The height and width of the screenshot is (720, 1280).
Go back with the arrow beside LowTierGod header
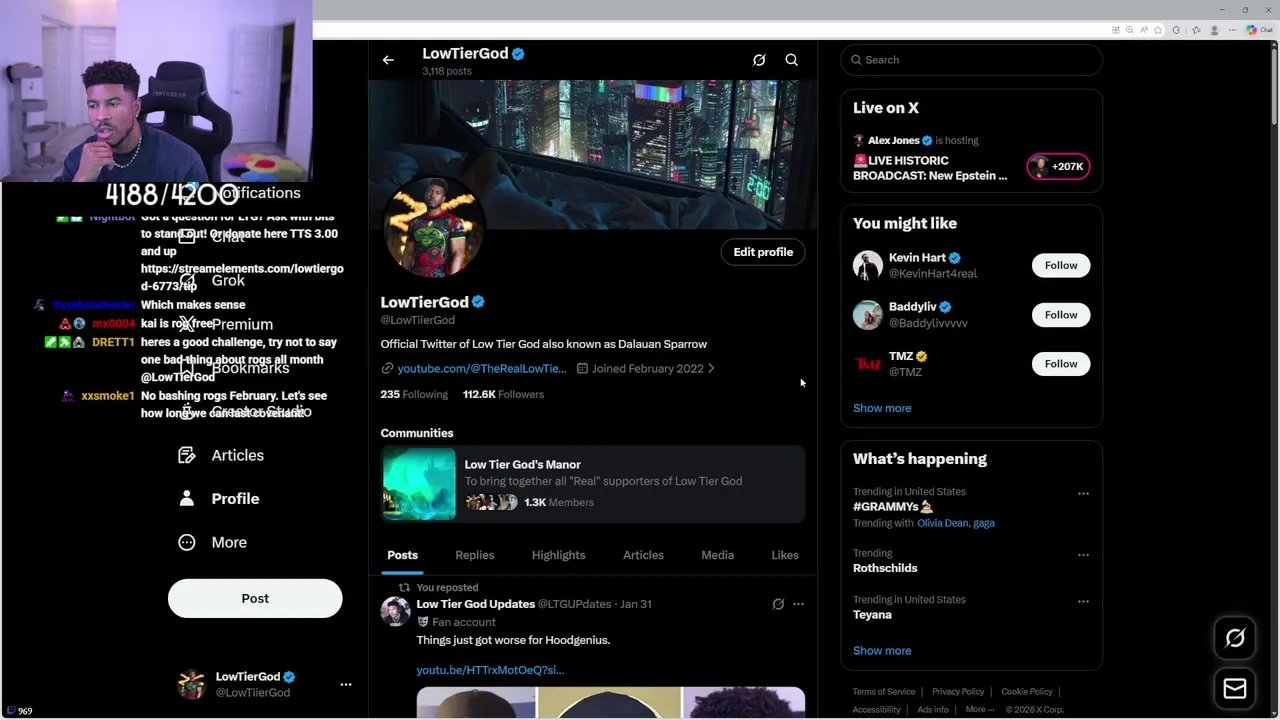(388, 60)
